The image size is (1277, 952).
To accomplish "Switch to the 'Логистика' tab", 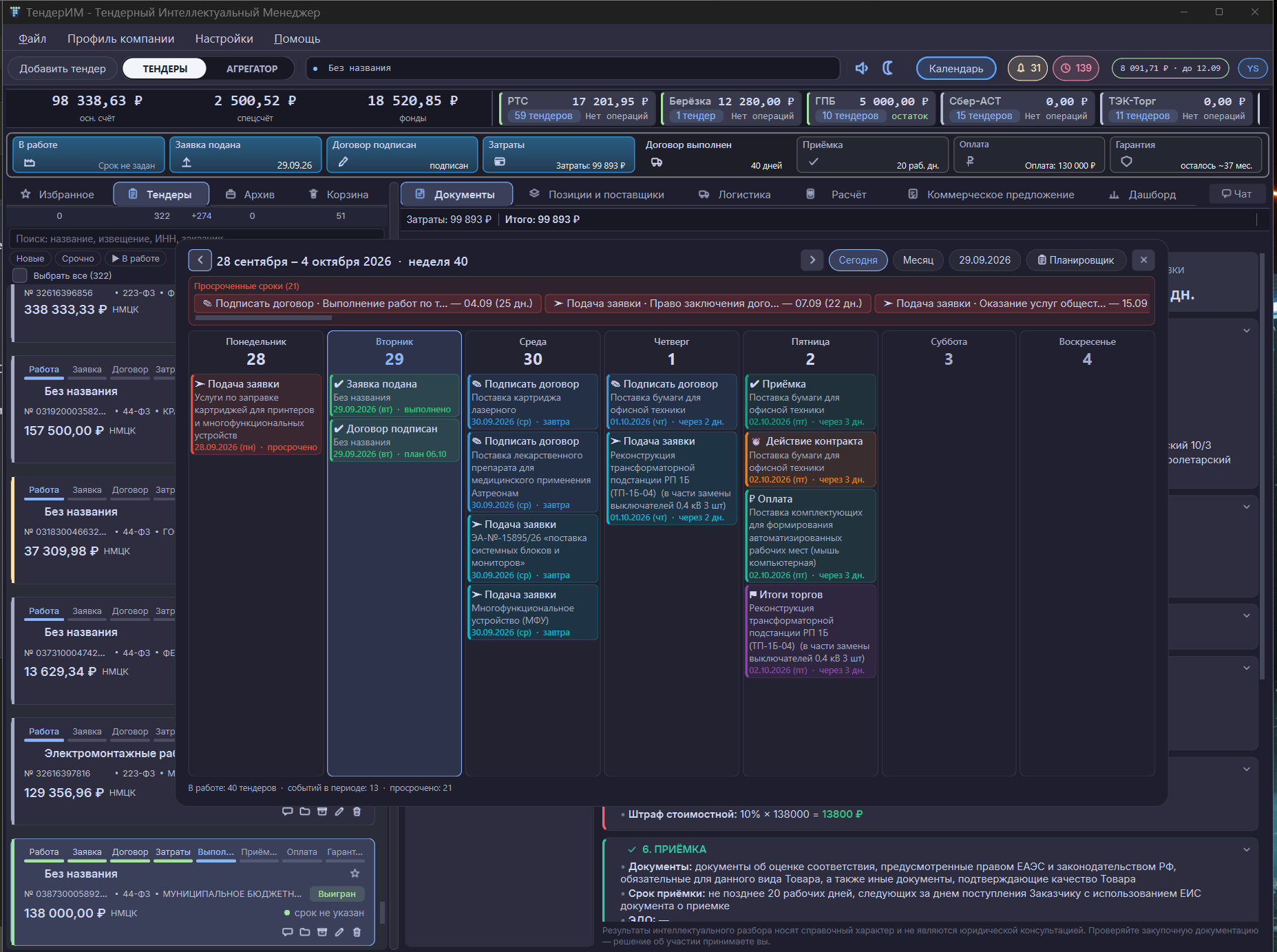I will pyautogui.click(x=735, y=195).
